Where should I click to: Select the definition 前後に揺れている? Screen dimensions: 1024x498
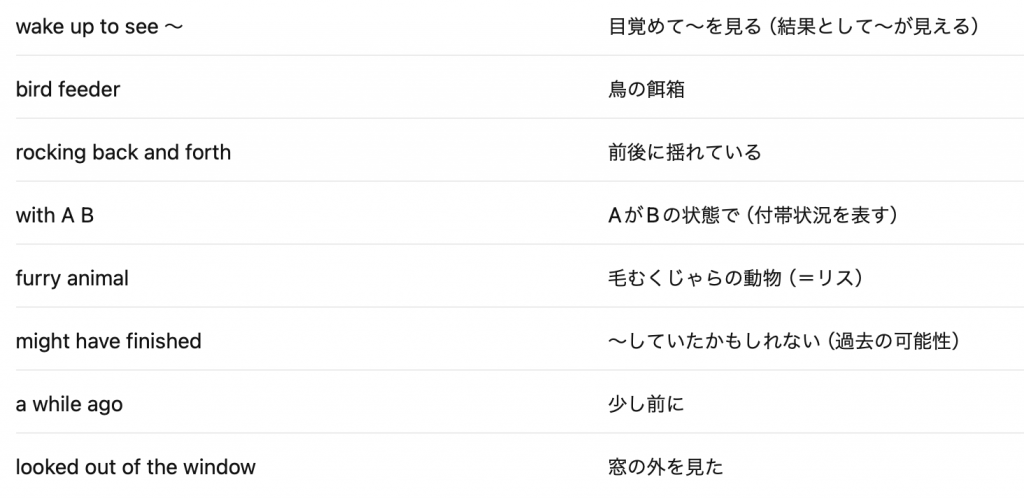point(684,153)
